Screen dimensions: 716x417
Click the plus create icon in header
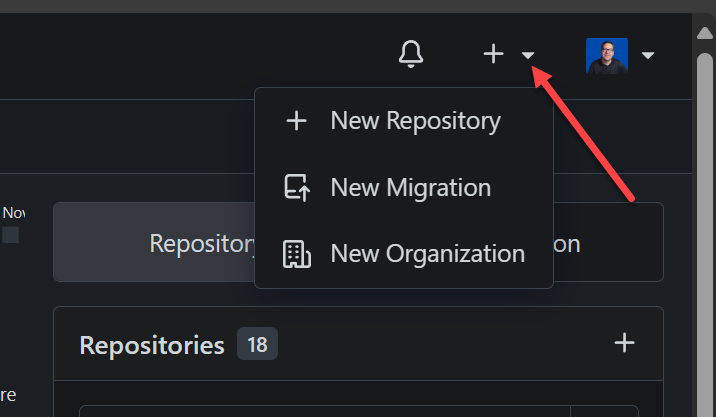coord(493,54)
